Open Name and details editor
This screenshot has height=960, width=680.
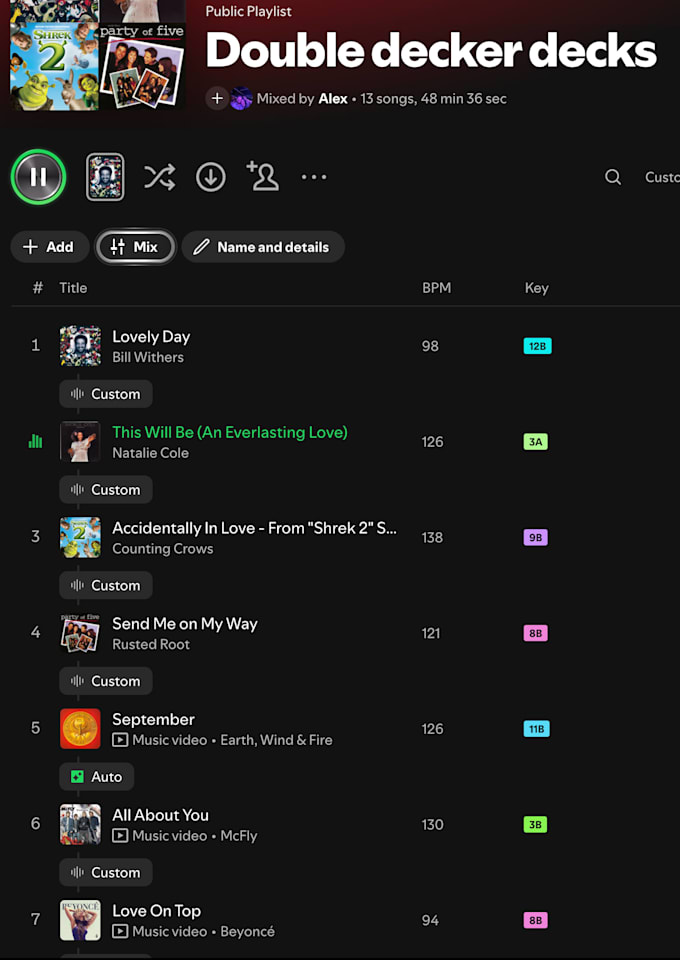point(263,247)
